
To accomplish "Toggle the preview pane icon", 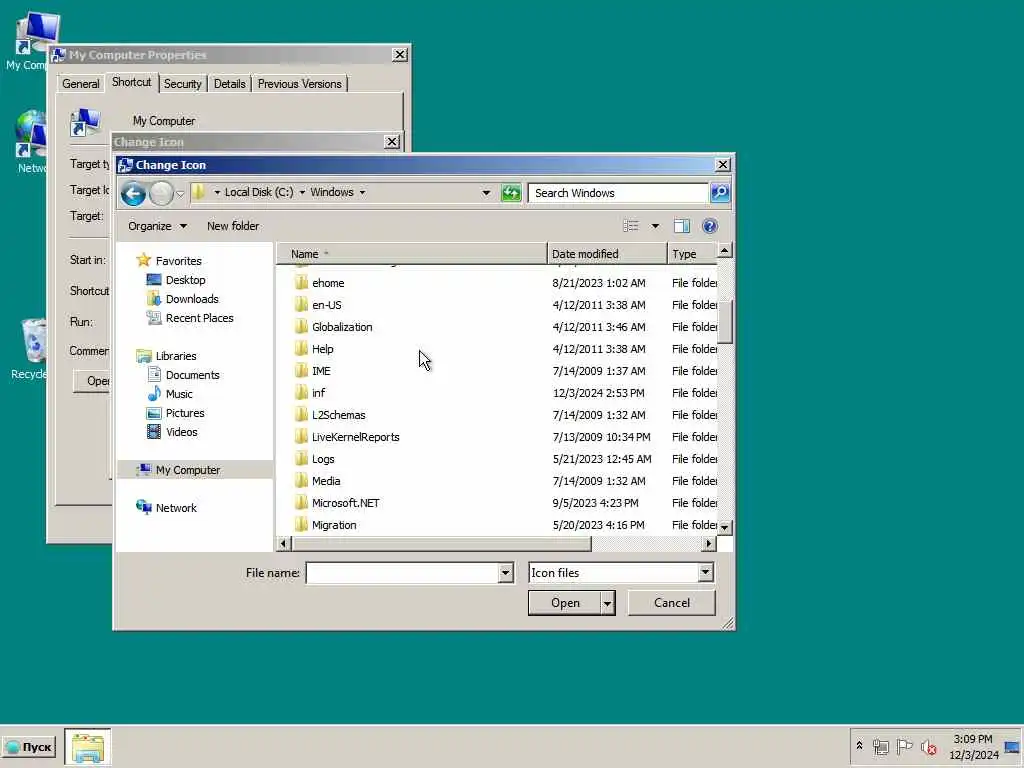I will point(682,226).
